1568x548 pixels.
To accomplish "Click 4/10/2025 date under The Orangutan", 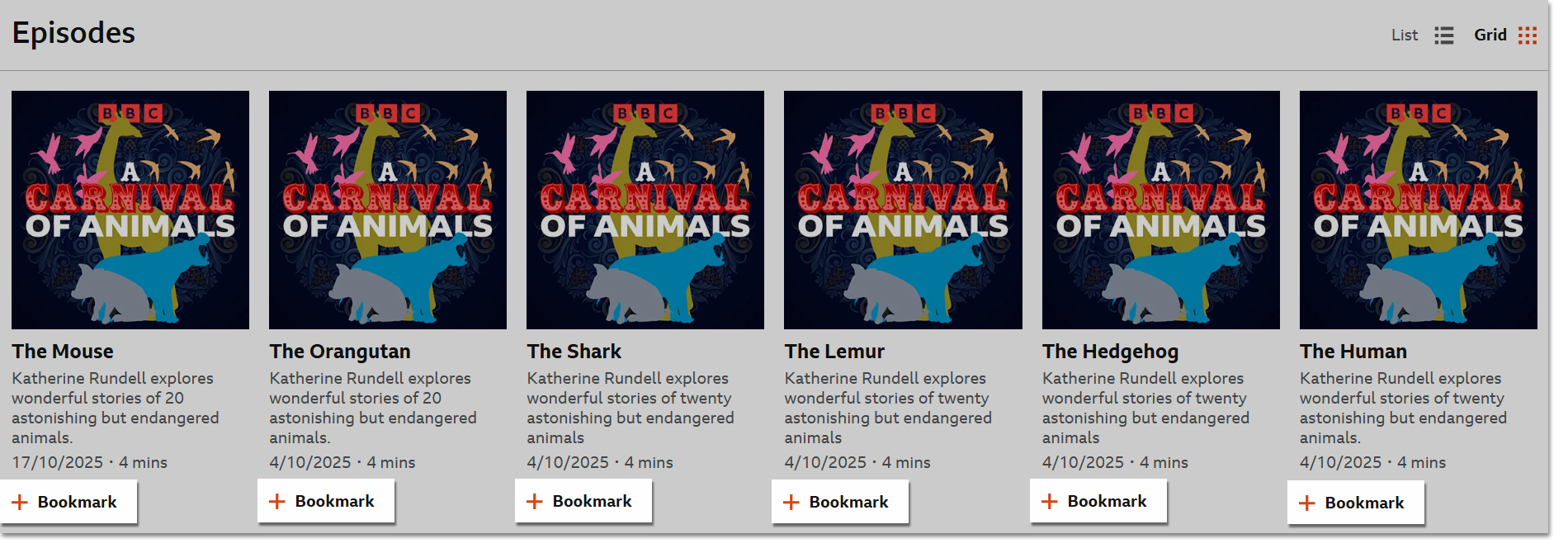I will click(x=310, y=462).
